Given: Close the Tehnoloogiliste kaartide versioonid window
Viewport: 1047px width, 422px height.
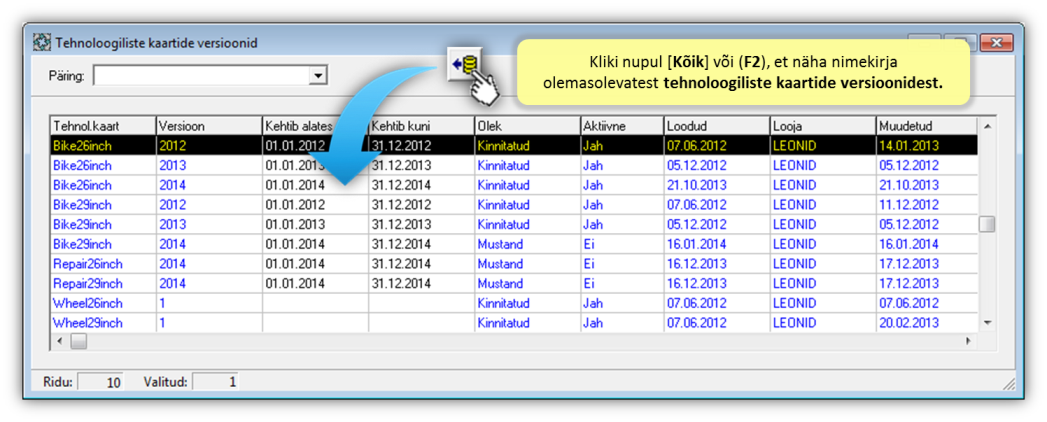Looking at the screenshot, I should (x=995, y=43).
